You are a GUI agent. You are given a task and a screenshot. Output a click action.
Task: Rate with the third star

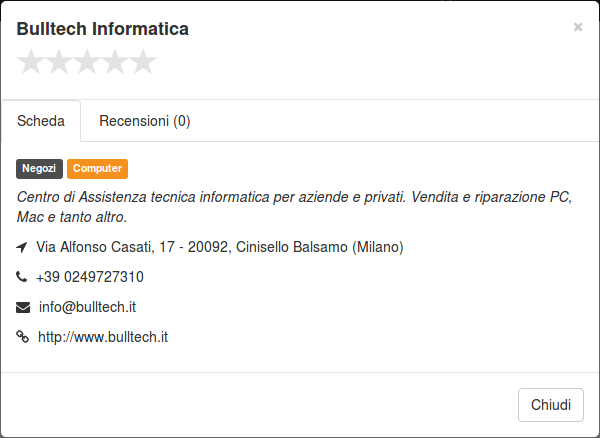[x=87, y=62]
